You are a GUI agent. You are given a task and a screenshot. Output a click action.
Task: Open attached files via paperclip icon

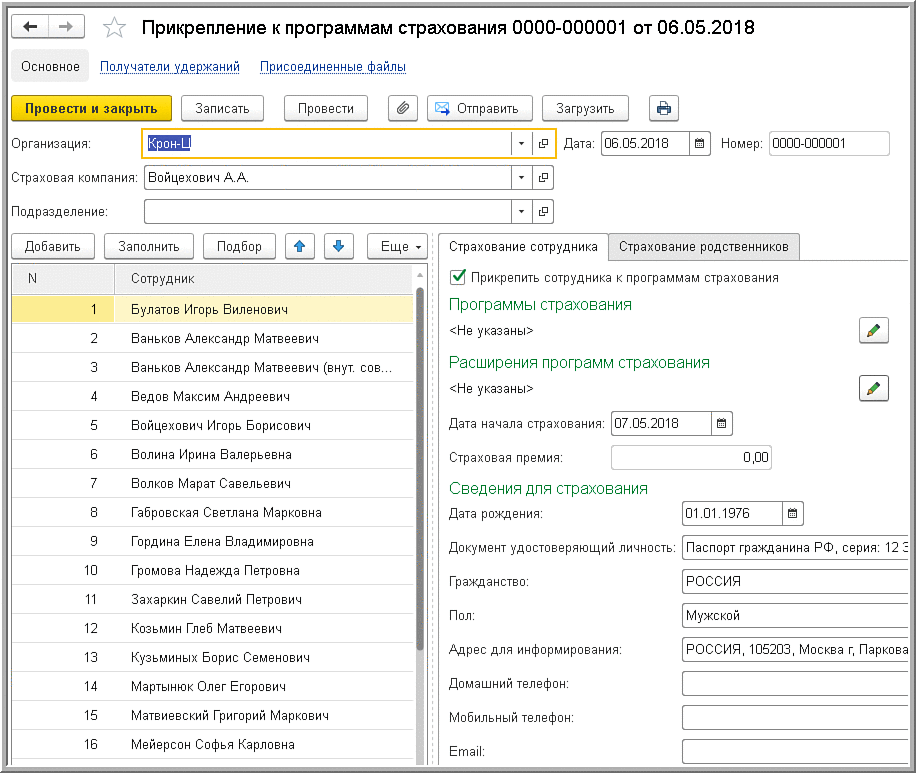(x=403, y=108)
